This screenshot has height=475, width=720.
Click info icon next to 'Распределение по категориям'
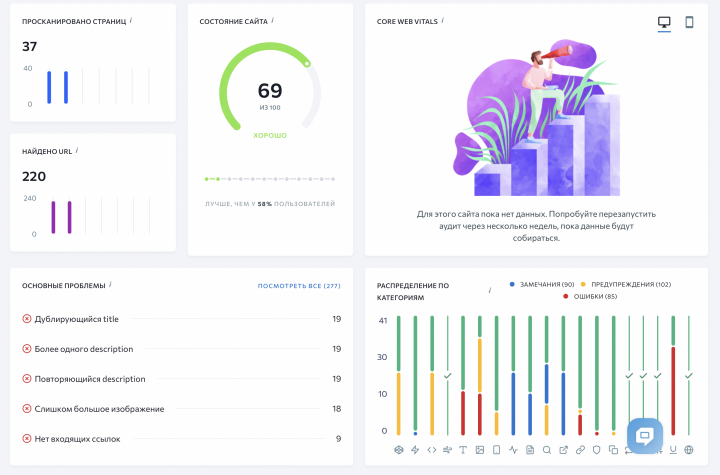point(490,290)
